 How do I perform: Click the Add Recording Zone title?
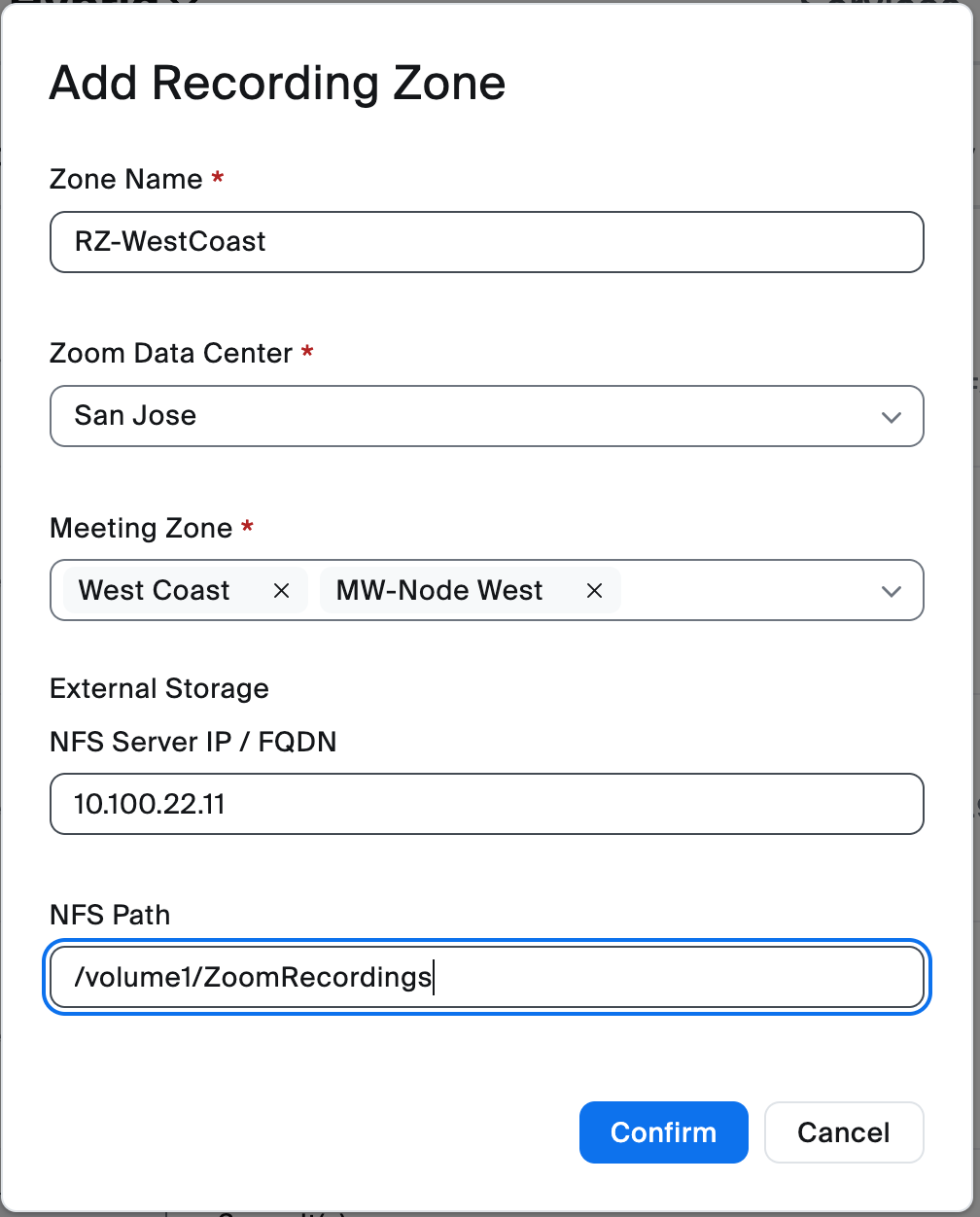tap(277, 84)
